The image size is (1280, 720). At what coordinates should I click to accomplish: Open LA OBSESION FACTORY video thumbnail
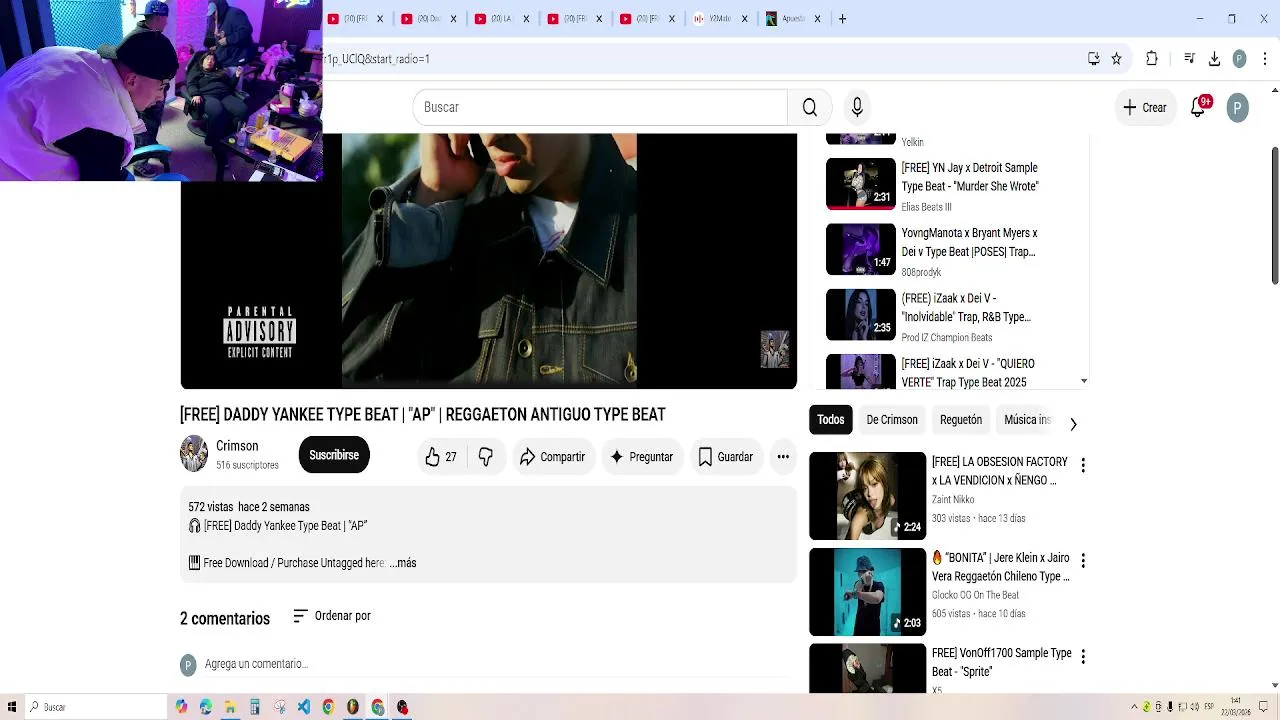[x=868, y=496]
